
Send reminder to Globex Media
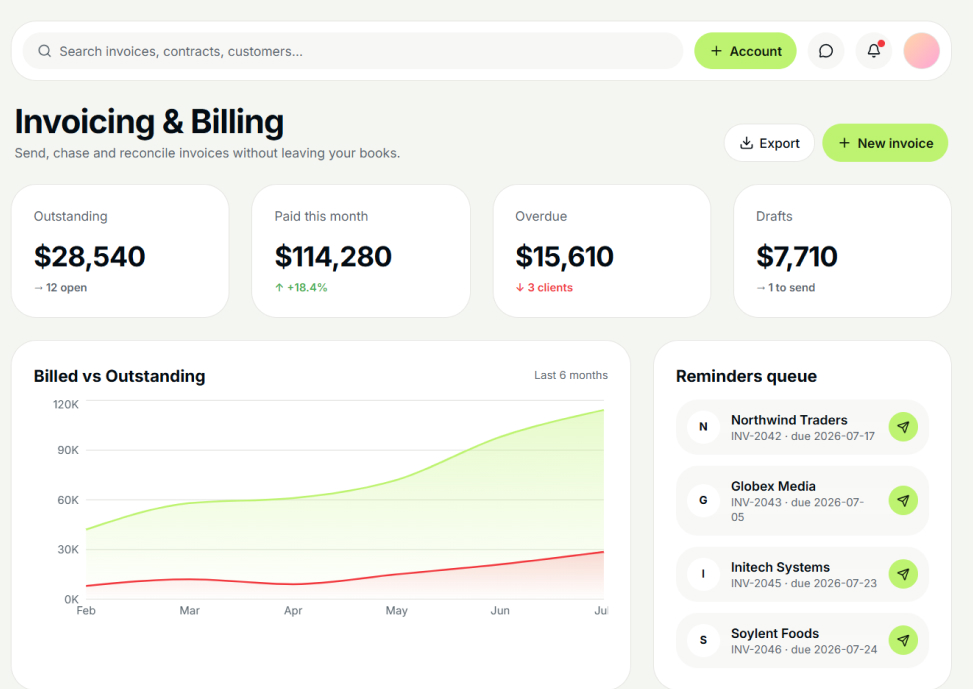[903, 500]
